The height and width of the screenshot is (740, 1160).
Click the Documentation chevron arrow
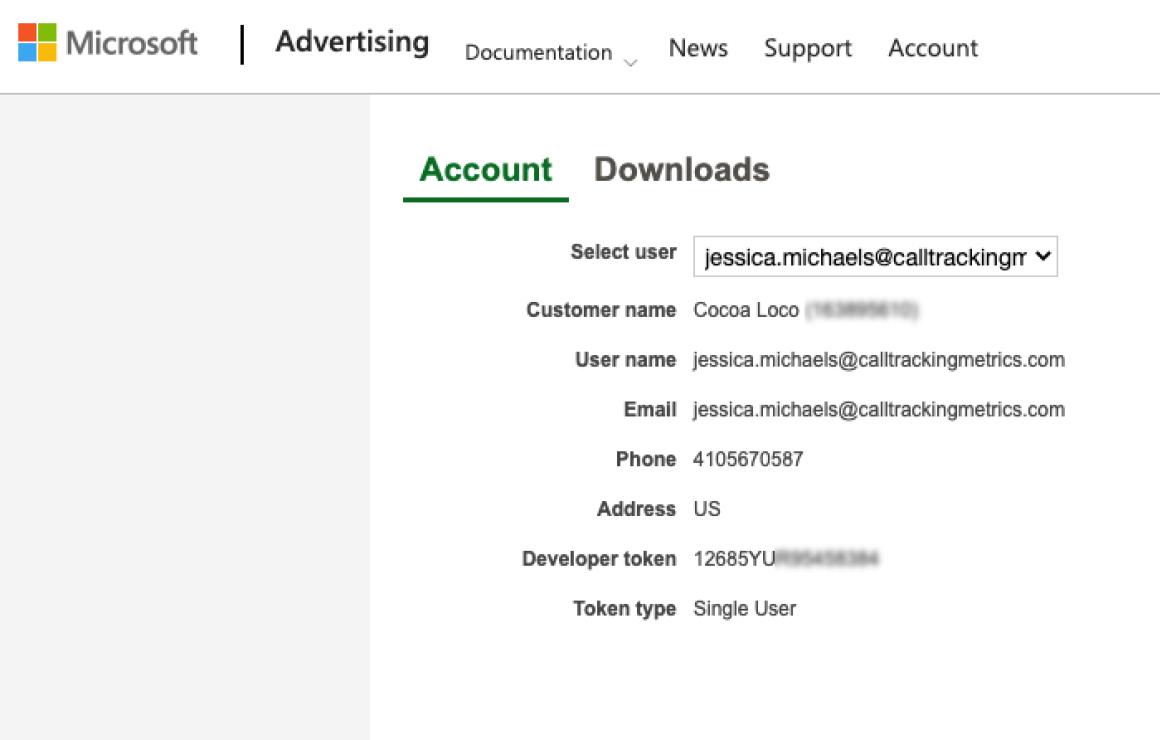point(630,63)
